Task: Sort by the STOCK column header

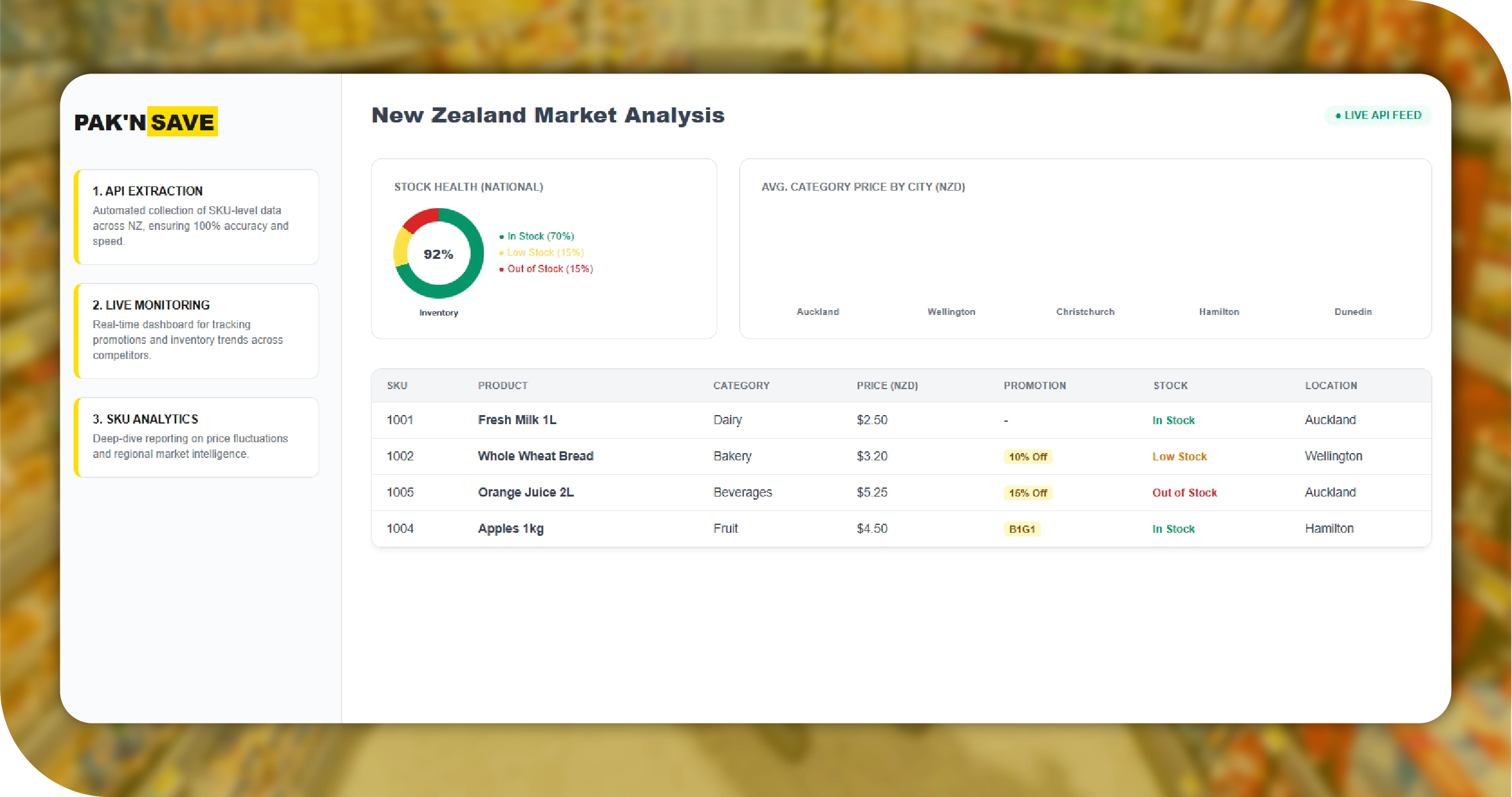Action: [x=1170, y=386]
